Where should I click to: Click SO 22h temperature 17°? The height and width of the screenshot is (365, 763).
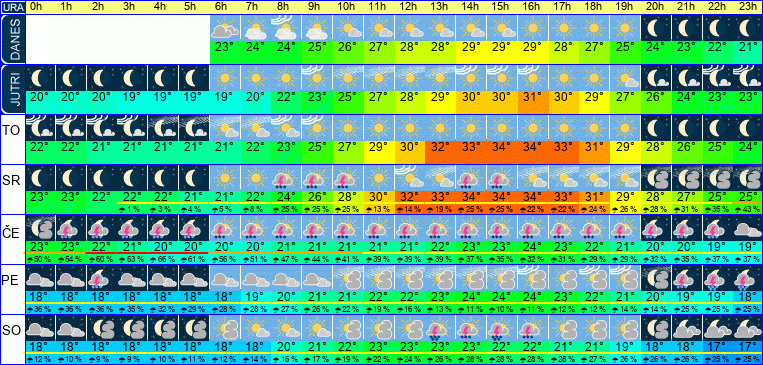point(718,347)
